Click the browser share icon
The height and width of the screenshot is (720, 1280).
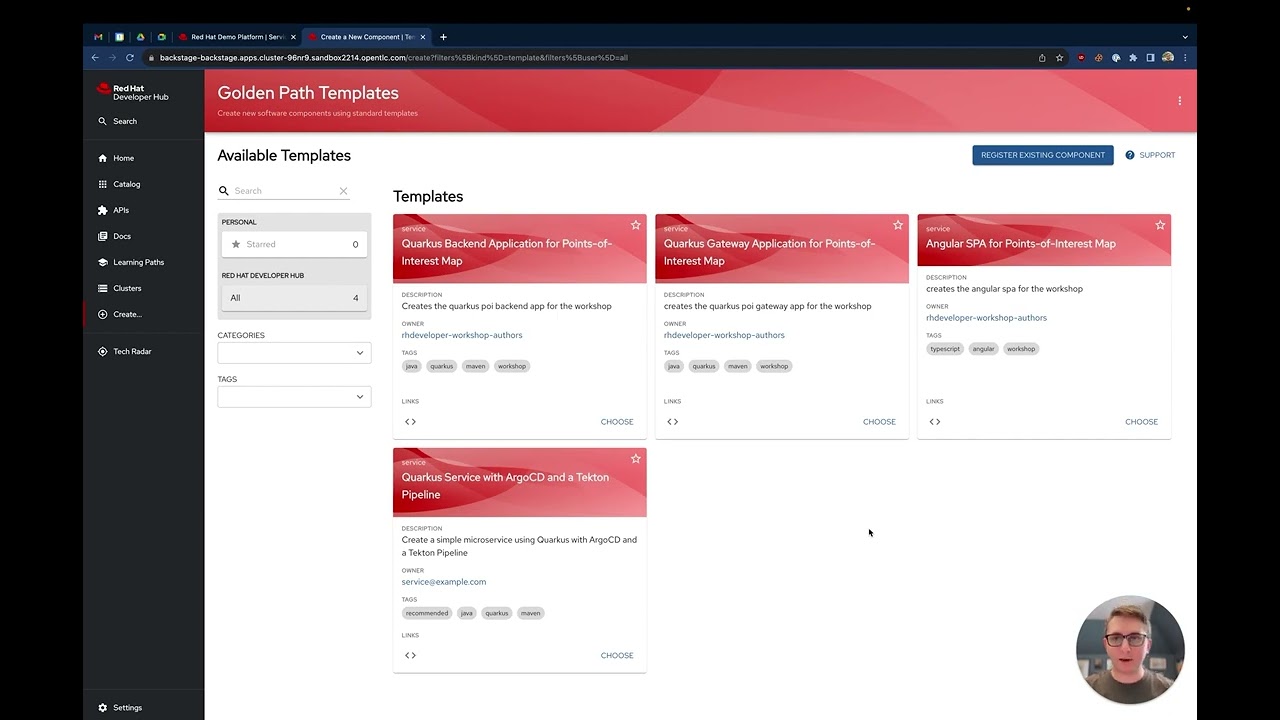coord(1042,57)
